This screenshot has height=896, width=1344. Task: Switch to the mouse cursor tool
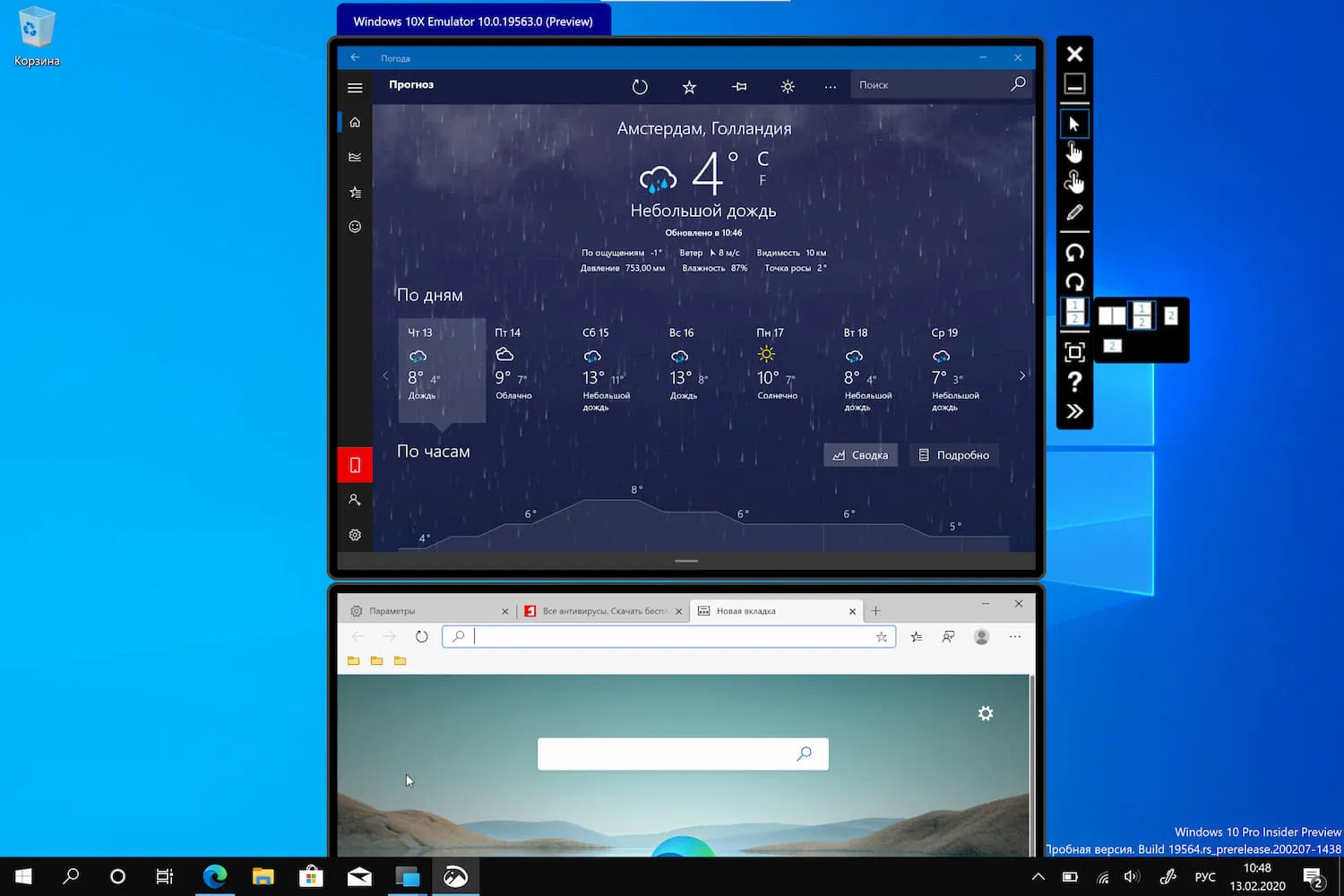click(1074, 123)
